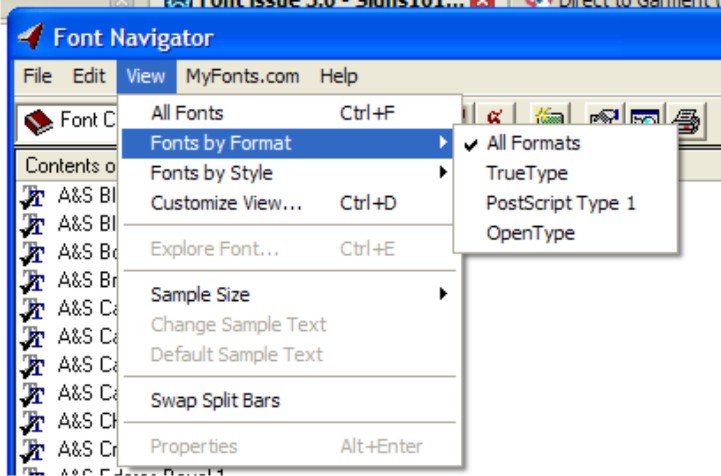The height and width of the screenshot is (476, 721).
Task: Click the printer toolbar icon
Action: coord(686,120)
